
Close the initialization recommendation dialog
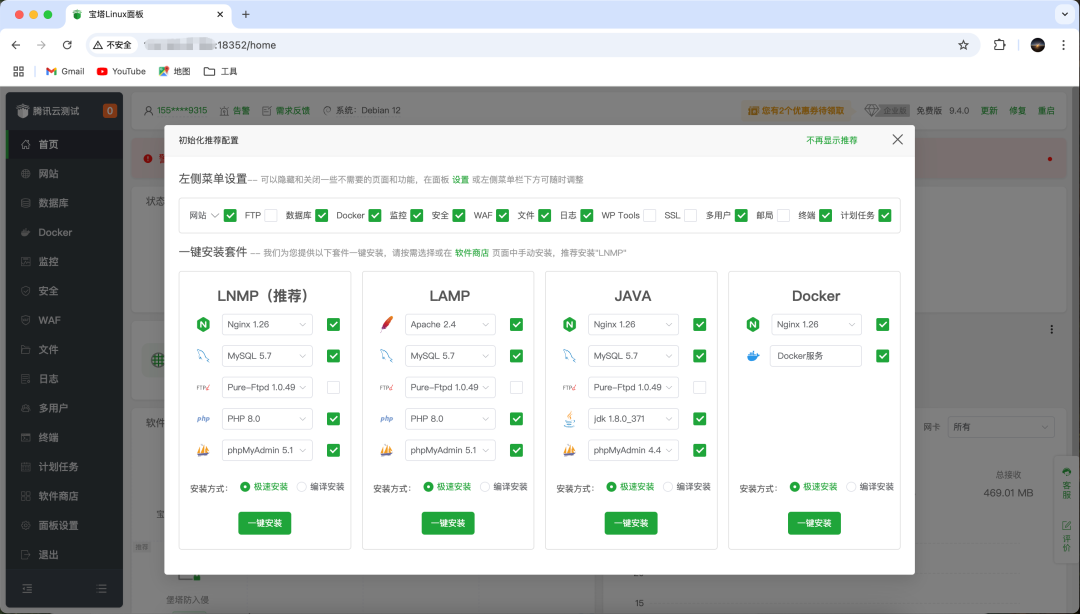tap(897, 140)
